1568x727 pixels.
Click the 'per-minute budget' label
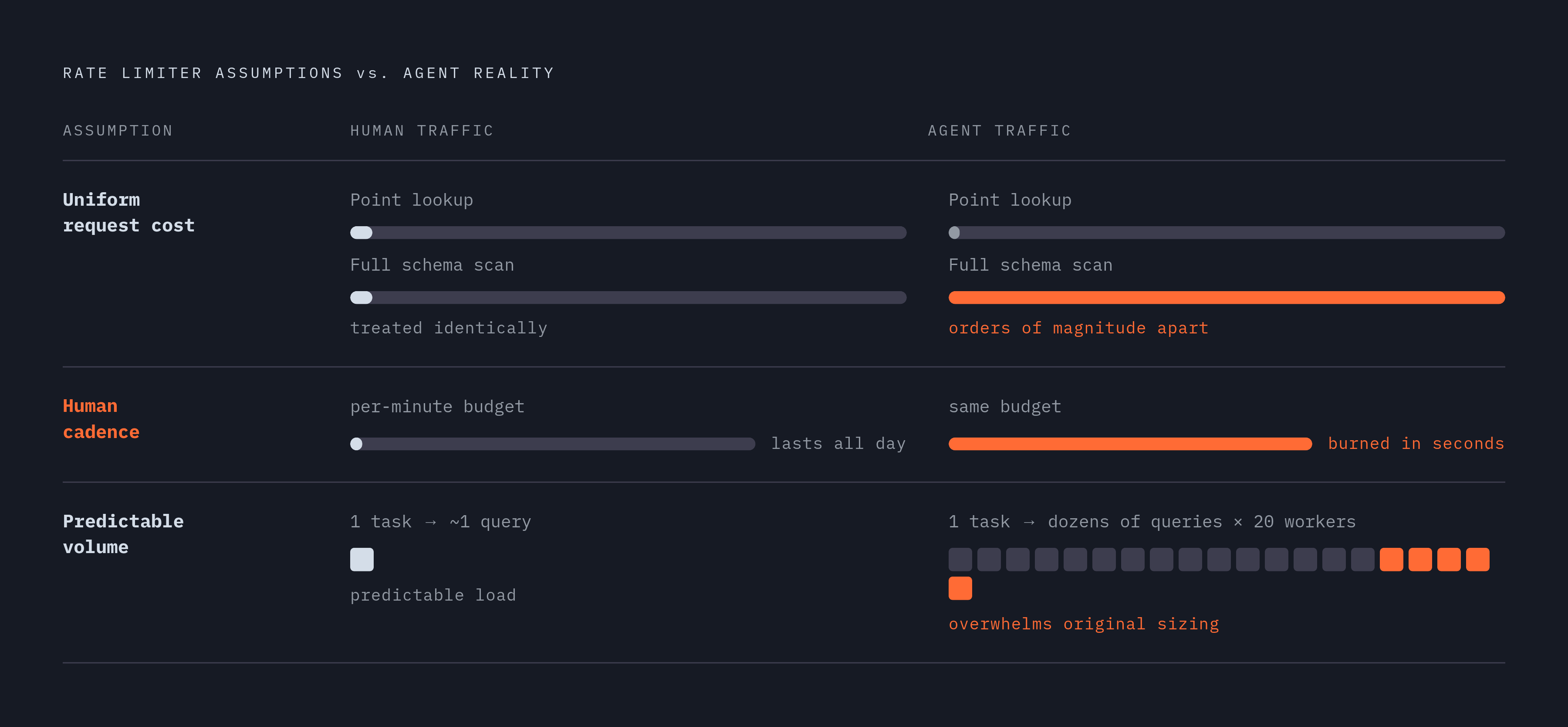(x=437, y=407)
